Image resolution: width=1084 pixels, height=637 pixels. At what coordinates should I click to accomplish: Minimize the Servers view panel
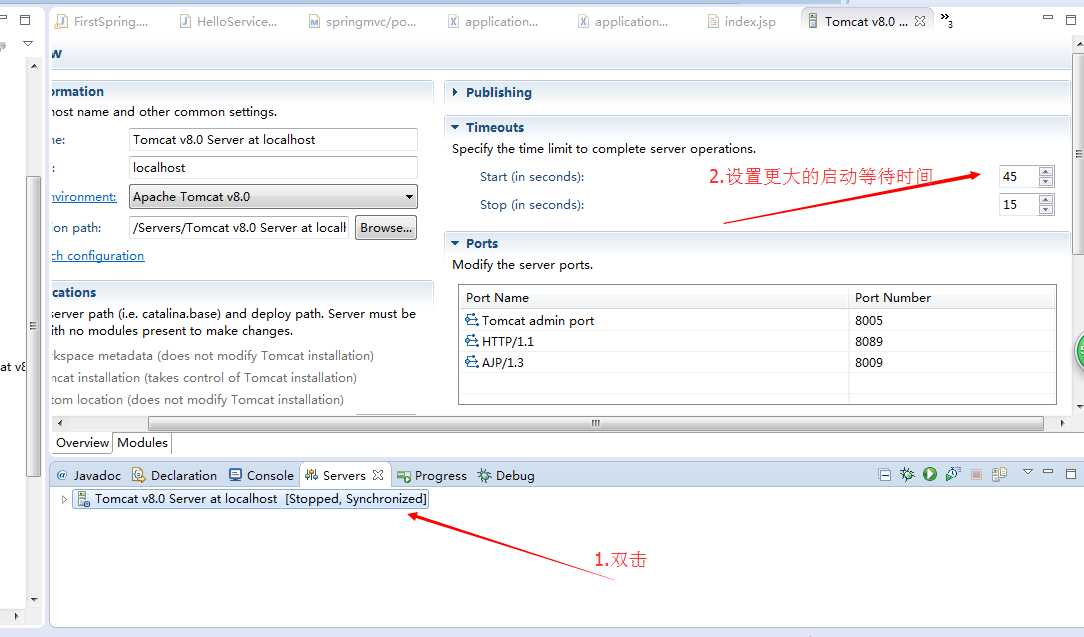pyautogui.click(x=1049, y=472)
